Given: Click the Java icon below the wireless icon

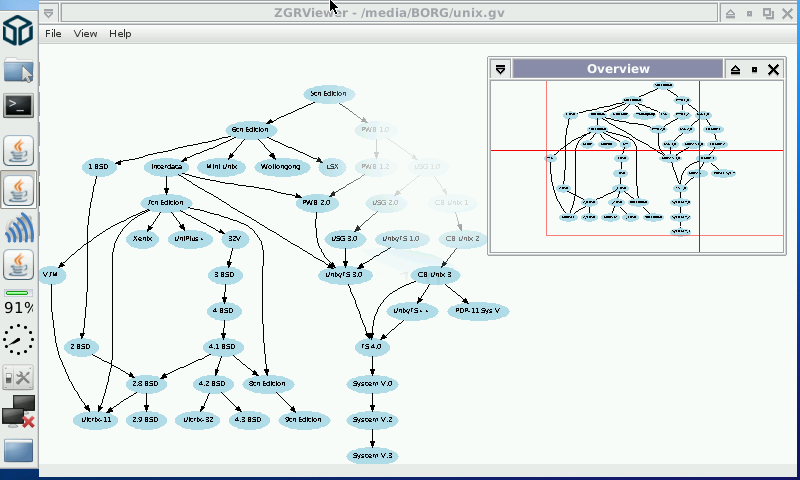Looking at the screenshot, I should point(18,264).
